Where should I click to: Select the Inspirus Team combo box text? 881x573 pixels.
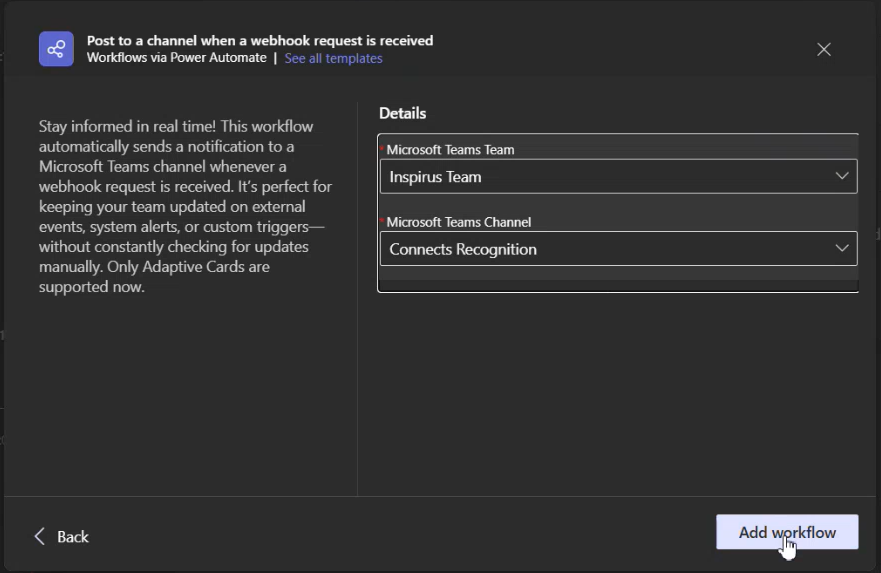pyautogui.click(x=435, y=177)
